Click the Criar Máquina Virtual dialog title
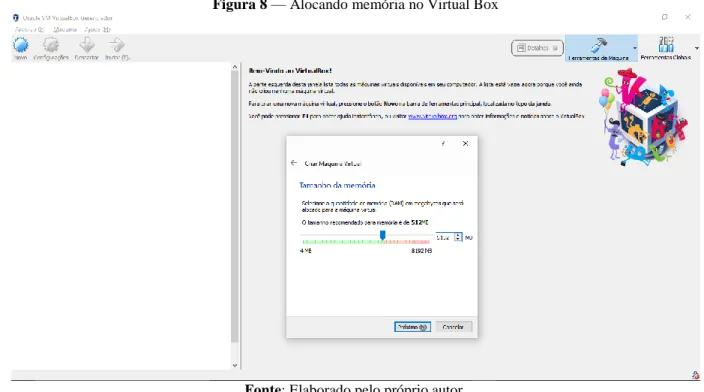This screenshot has height=392, width=704. (333, 163)
